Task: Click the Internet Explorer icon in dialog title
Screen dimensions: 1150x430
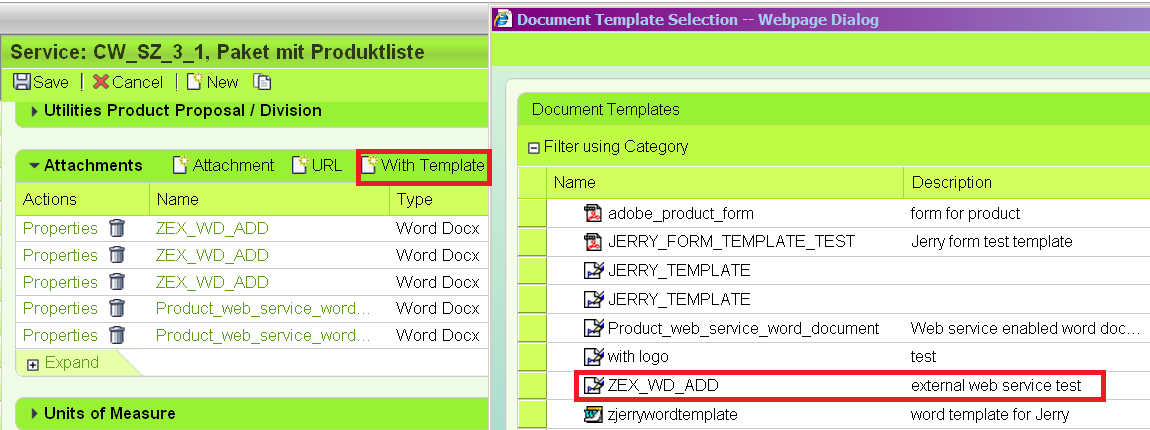Action: [x=504, y=19]
